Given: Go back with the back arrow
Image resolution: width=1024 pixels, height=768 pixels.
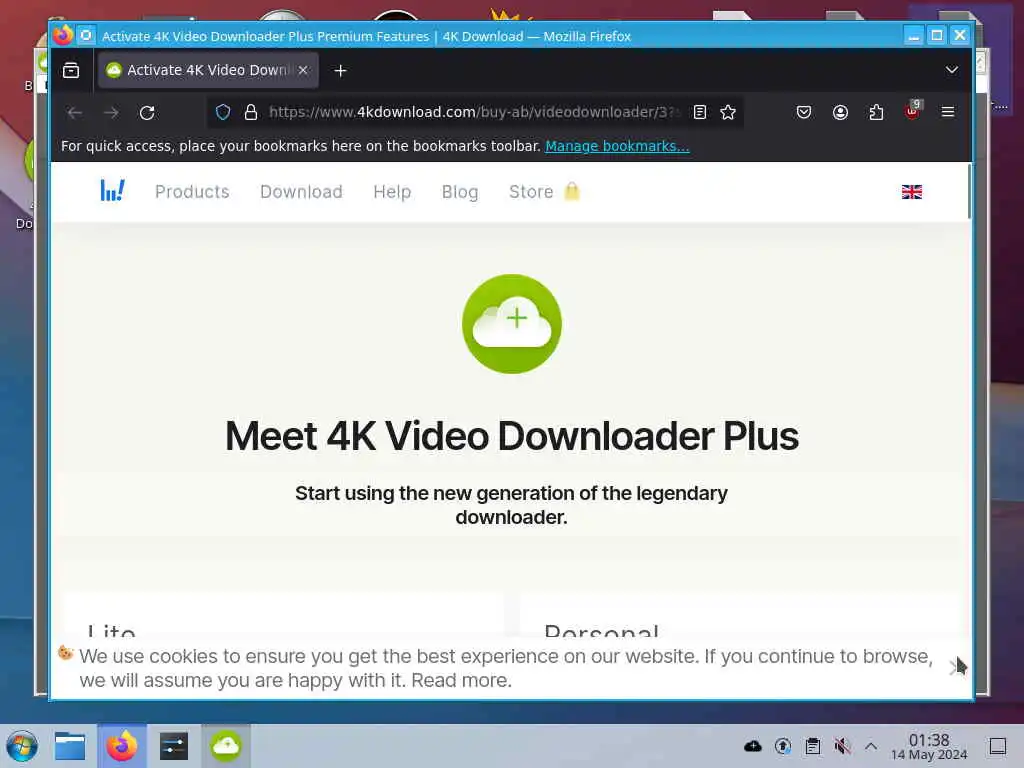Looking at the screenshot, I should pyautogui.click(x=74, y=112).
